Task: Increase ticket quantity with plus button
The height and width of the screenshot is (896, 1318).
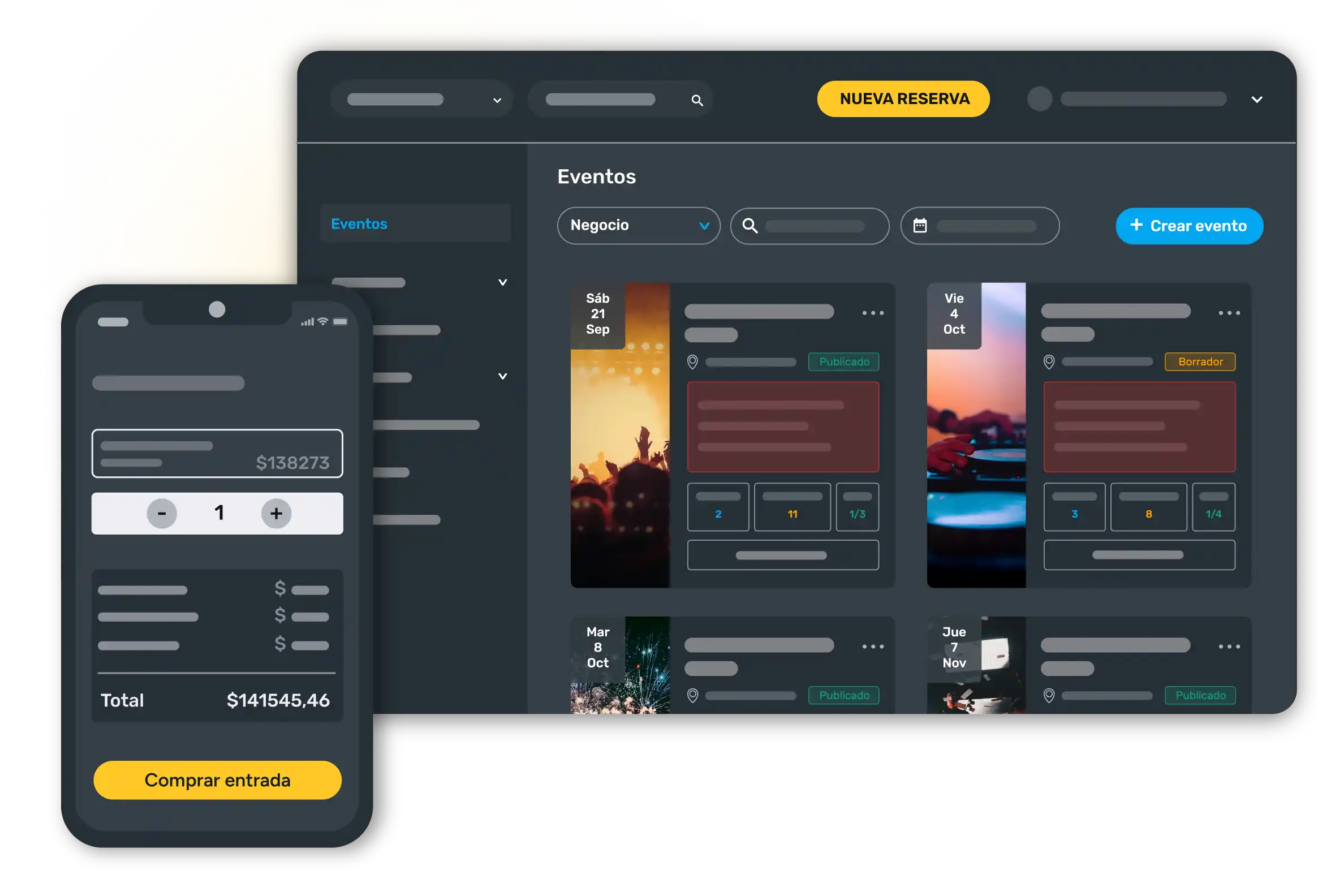Action: (276, 514)
